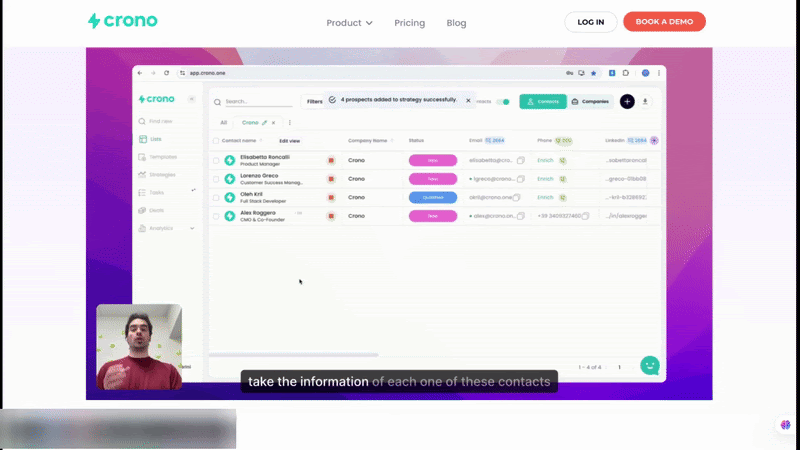800x450 pixels.
Task: Open the Strategies sidebar item
Action: coord(157,175)
